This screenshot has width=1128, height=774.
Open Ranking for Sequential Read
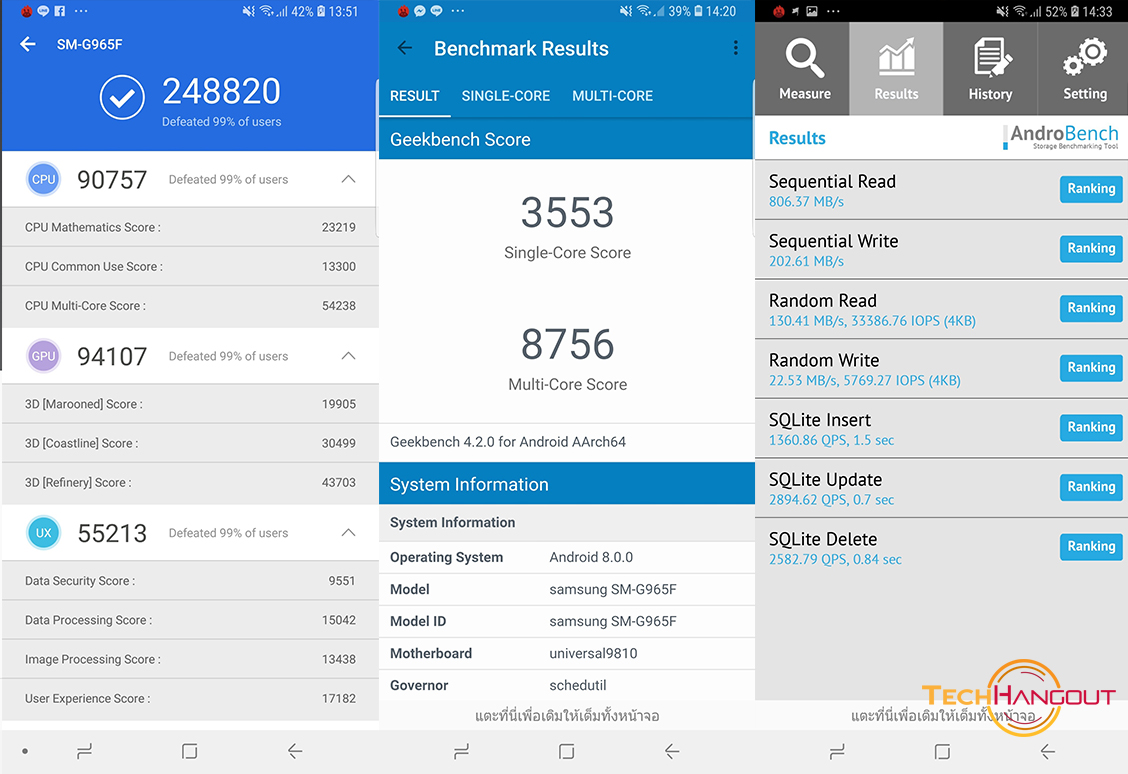point(1091,189)
